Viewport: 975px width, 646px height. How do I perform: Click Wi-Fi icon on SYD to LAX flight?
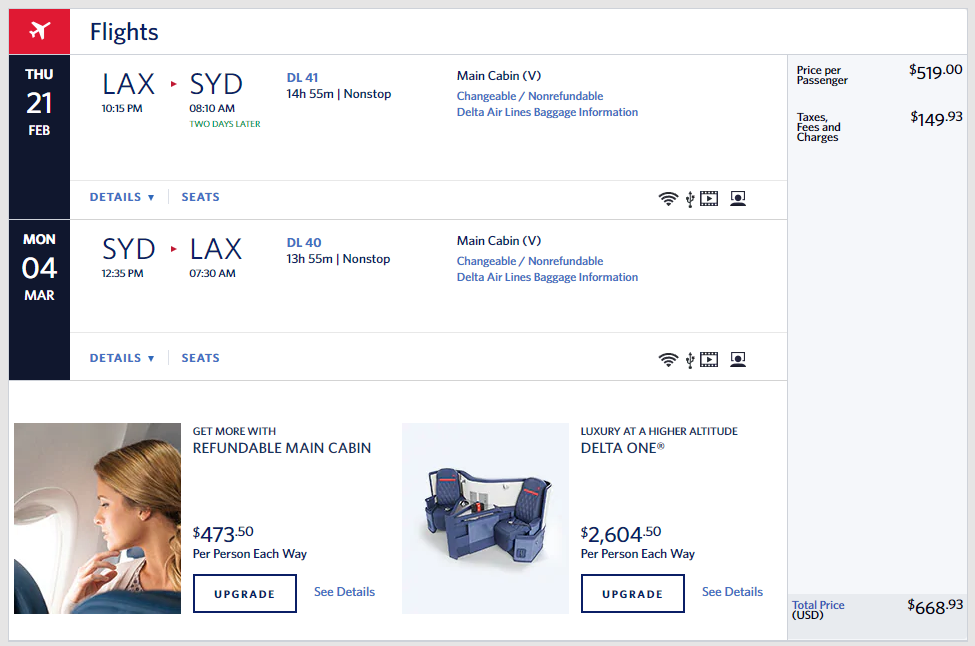pyautogui.click(x=668, y=359)
